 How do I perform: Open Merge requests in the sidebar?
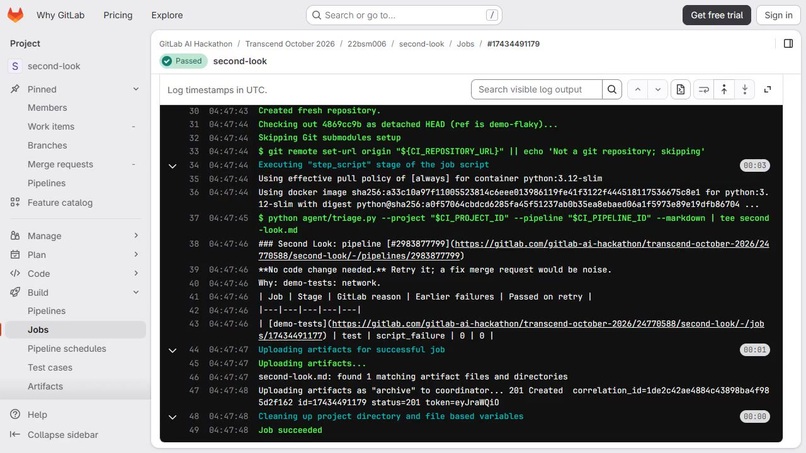[60, 165]
